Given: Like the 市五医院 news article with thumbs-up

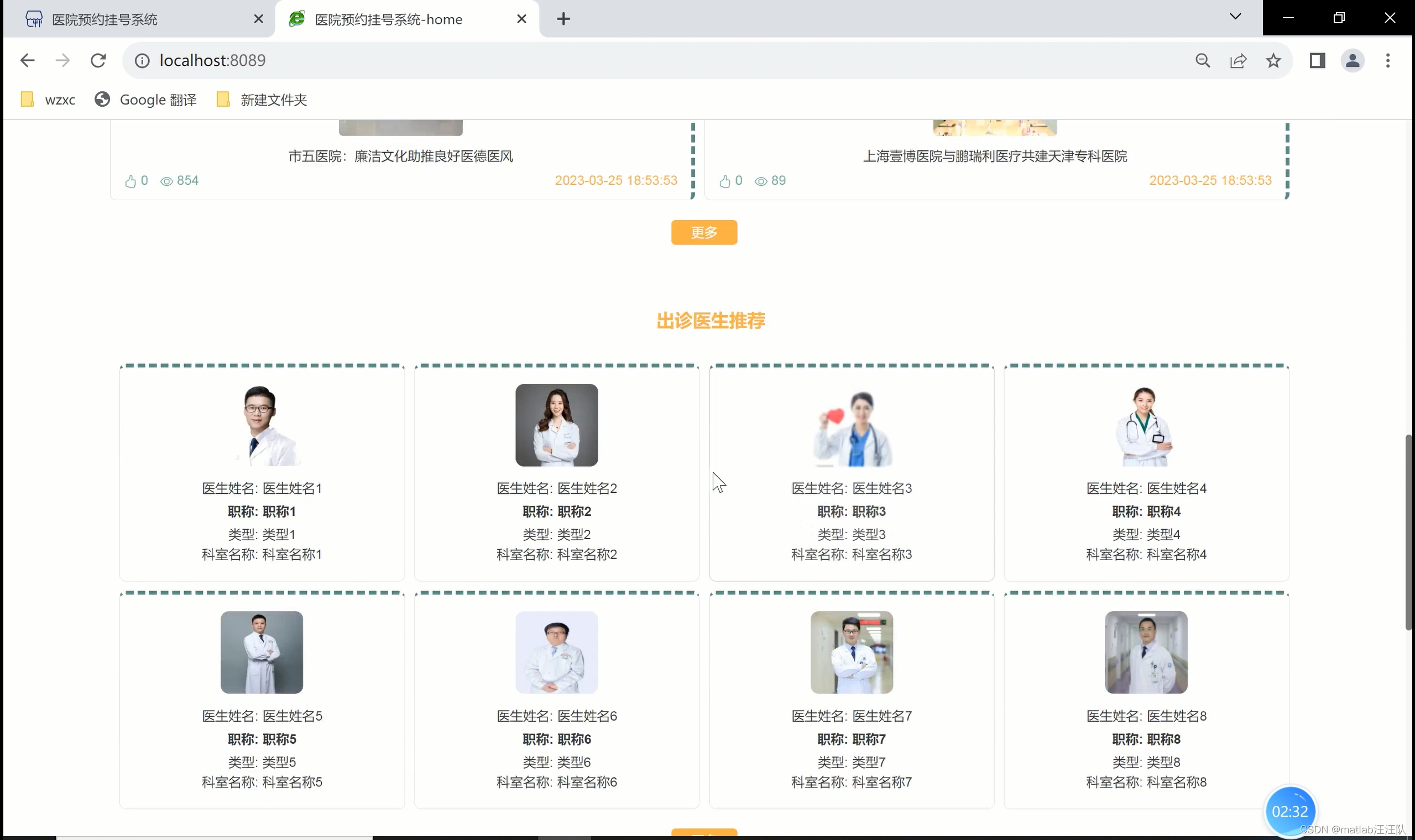Looking at the screenshot, I should tap(130, 181).
